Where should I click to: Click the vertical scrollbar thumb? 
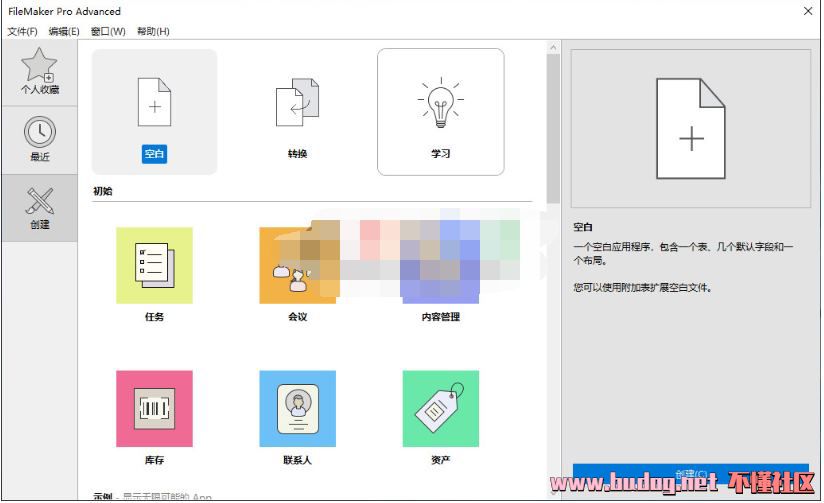[553, 129]
